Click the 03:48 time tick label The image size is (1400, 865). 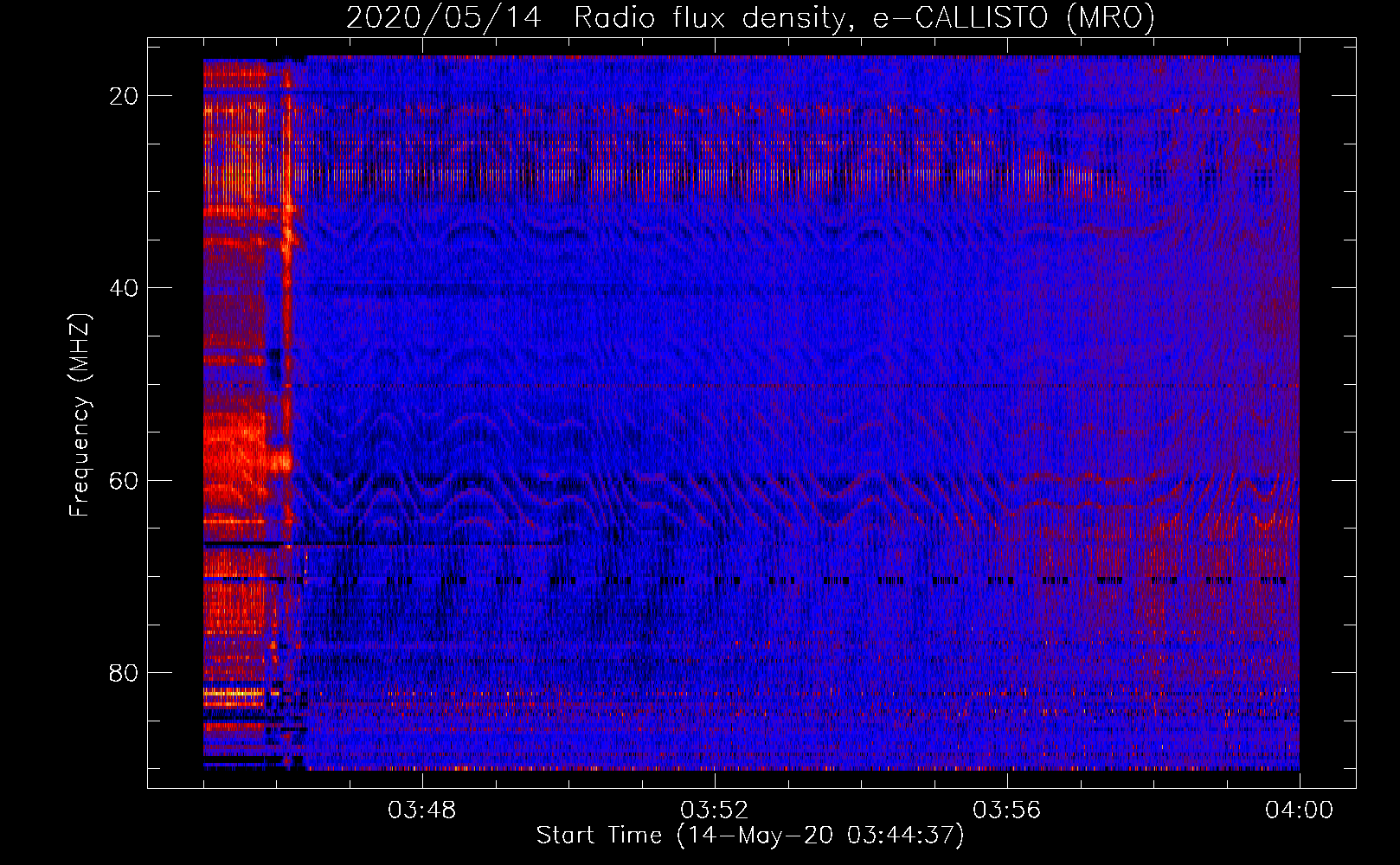pos(422,811)
